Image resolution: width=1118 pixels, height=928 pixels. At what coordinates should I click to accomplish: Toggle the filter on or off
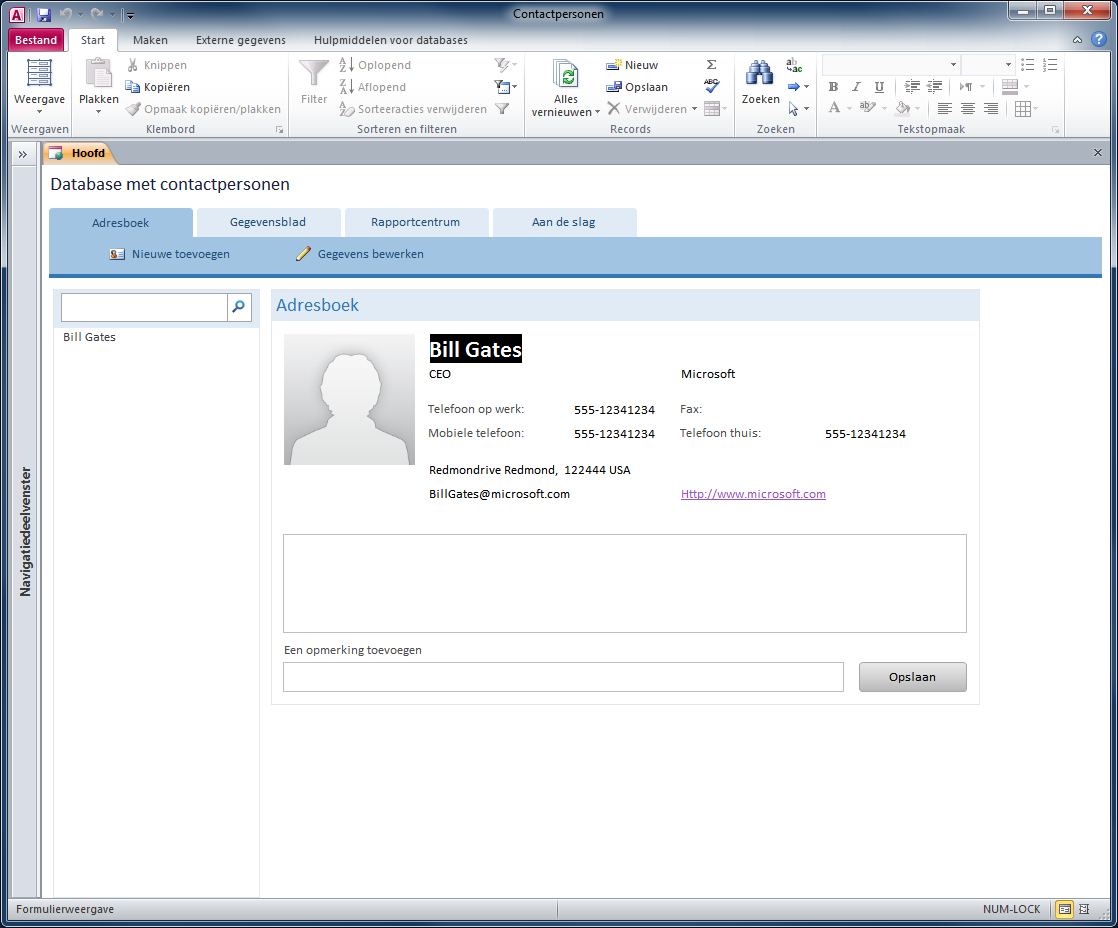[x=503, y=109]
